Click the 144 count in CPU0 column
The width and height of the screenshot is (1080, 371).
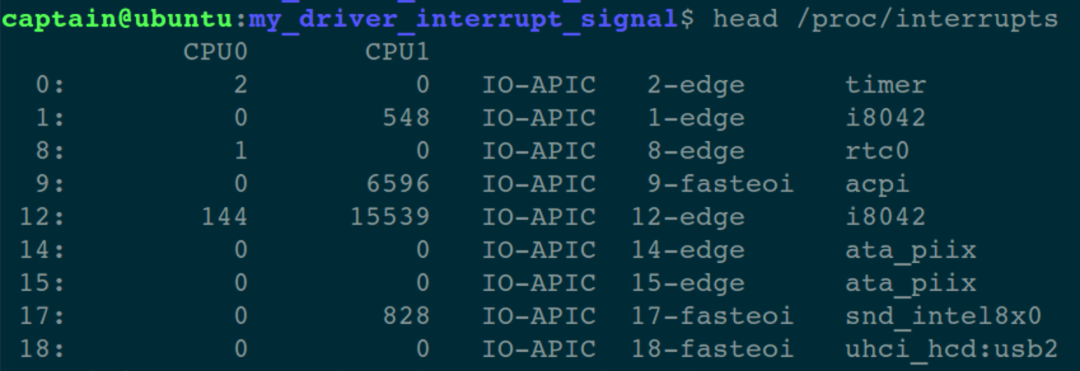click(x=225, y=217)
